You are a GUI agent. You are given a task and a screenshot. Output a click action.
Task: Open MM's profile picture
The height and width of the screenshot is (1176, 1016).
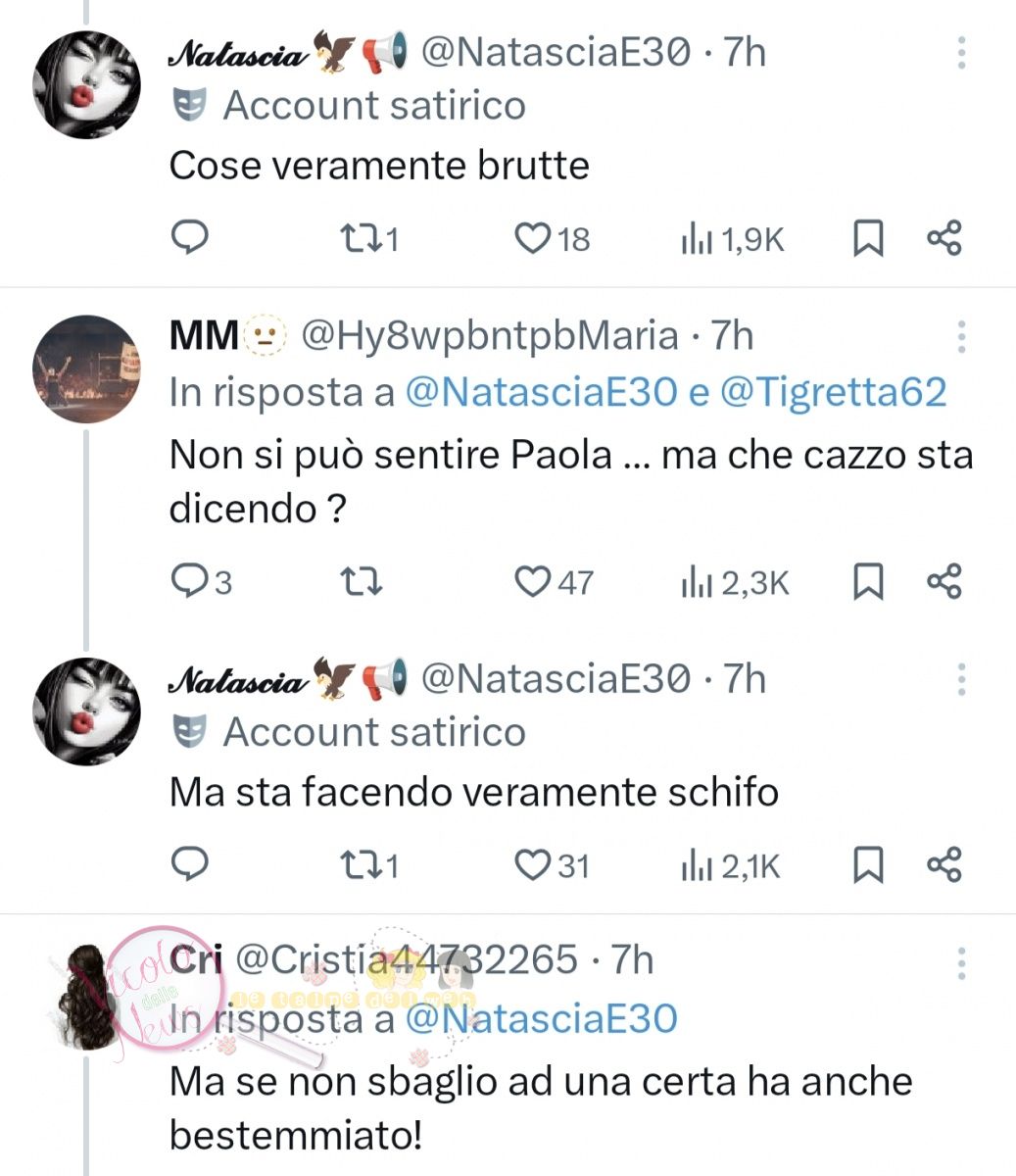pos(86,368)
